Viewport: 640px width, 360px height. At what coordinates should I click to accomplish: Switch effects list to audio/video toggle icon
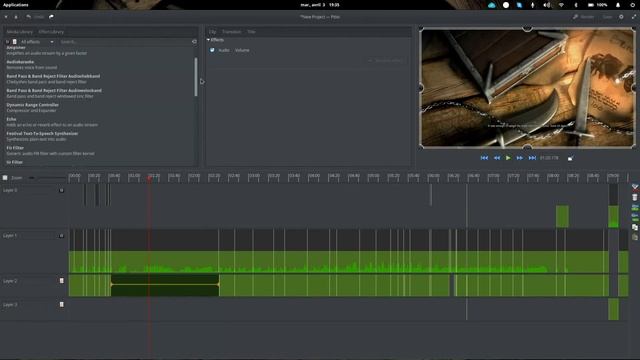tap(15, 42)
